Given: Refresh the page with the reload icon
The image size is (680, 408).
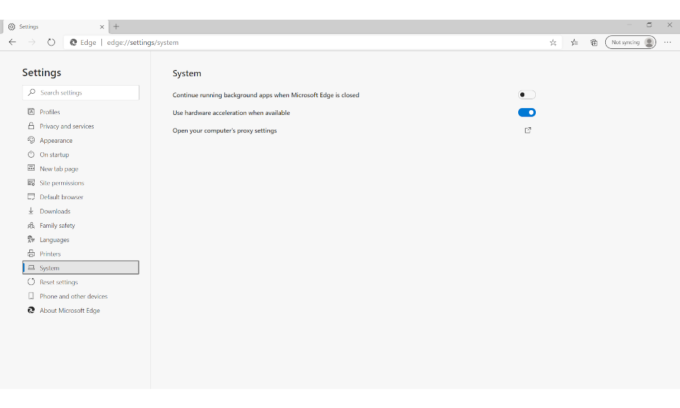Looking at the screenshot, I should pyautogui.click(x=51, y=42).
